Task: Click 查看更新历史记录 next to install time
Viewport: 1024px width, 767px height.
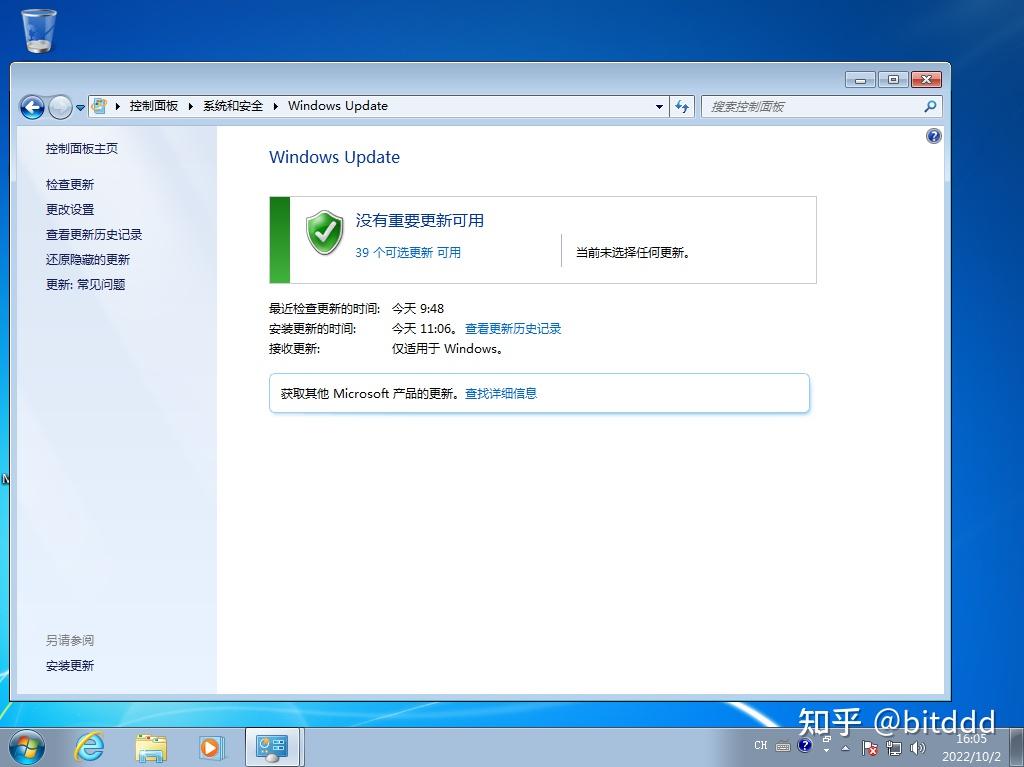Action: pos(513,329)
